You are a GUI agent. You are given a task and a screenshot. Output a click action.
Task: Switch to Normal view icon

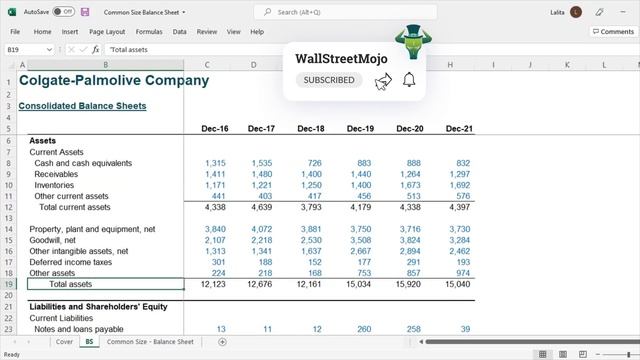click(542, 354)
